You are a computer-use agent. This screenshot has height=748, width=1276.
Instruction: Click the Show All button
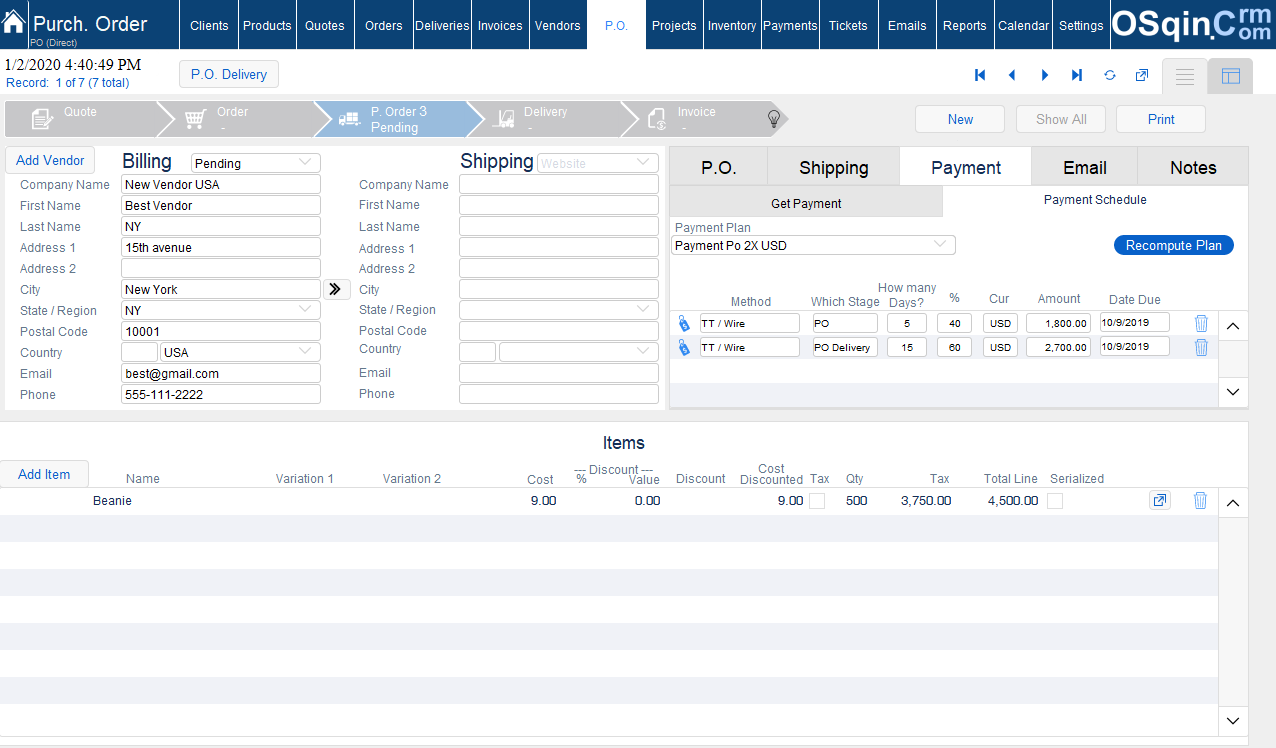[1061, 119]
